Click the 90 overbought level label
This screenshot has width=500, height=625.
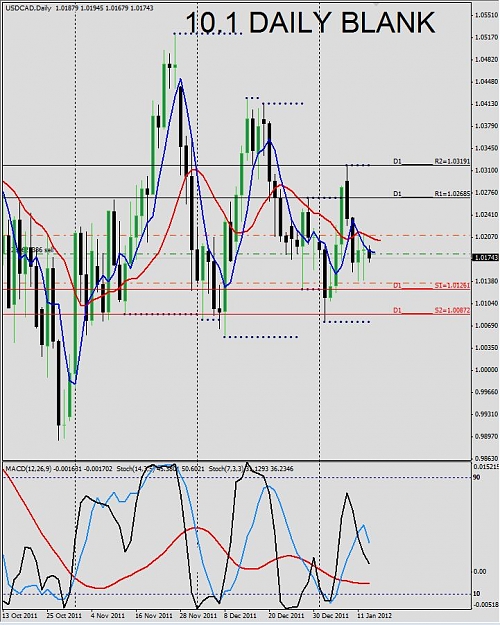coord(476,478)
